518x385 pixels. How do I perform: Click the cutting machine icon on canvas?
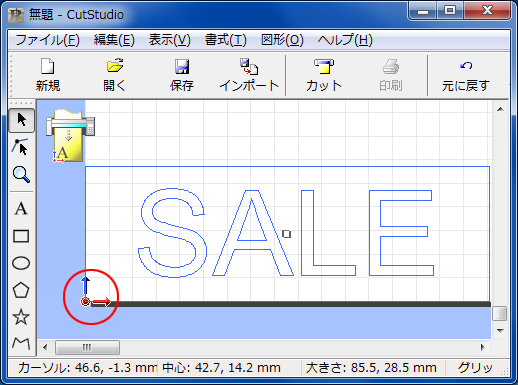pyautogui.click(x=70, y=135)
